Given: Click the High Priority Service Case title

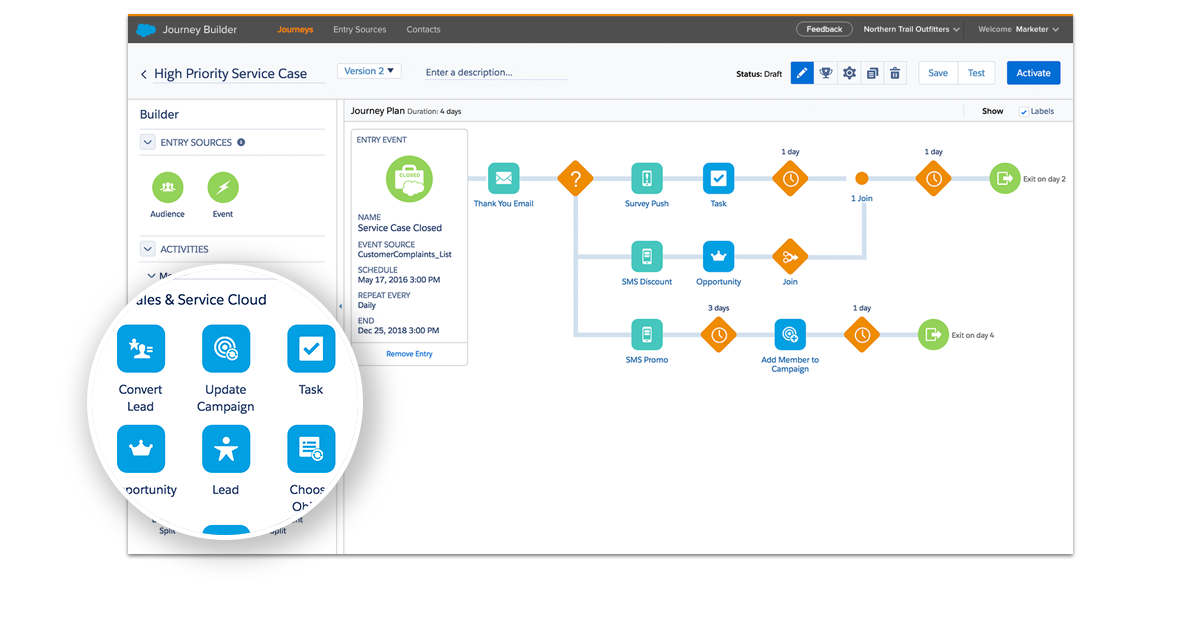Looking at the screenshot, I should tap(231, 74).
